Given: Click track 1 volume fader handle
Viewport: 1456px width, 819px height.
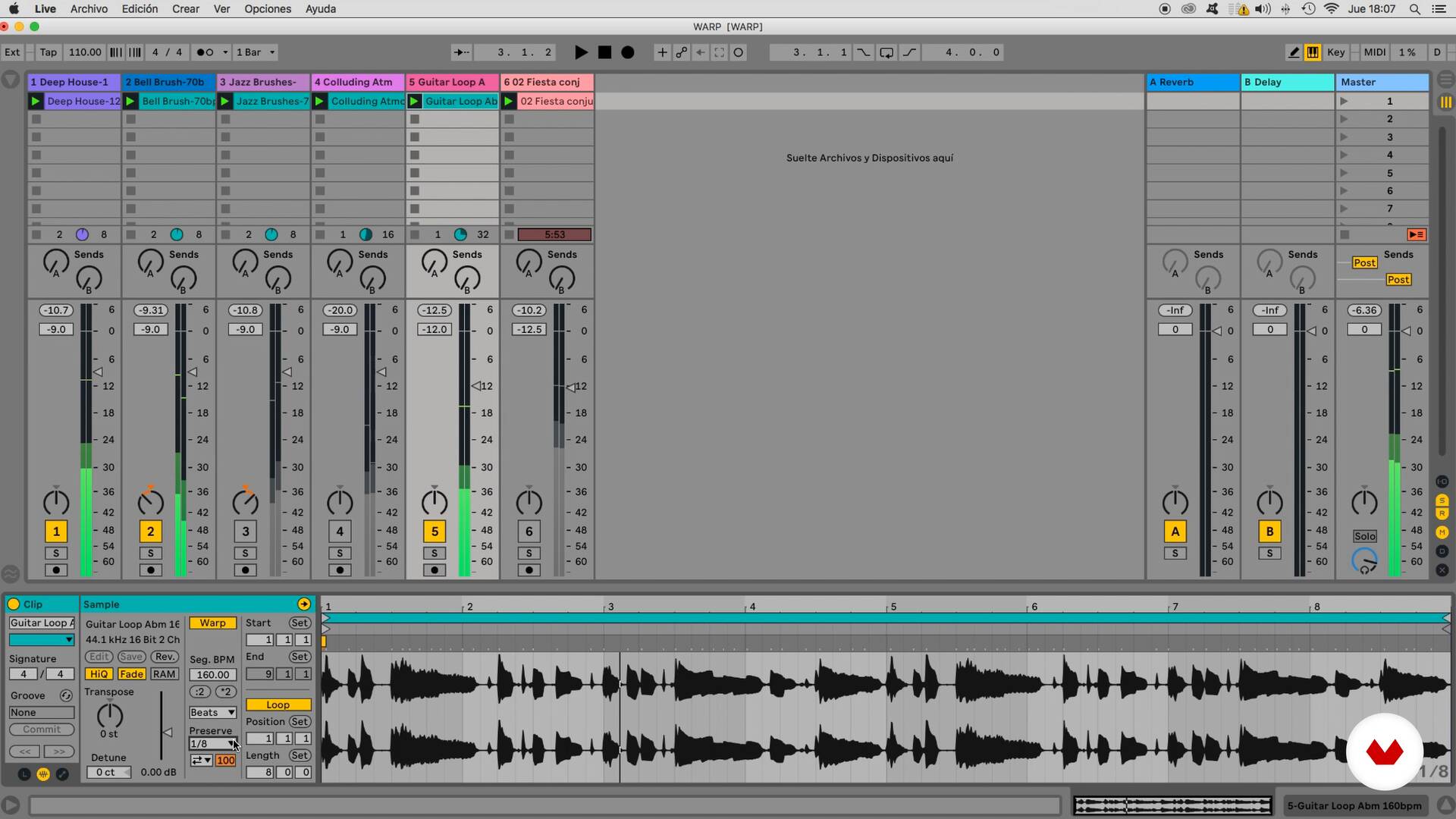Looking at the screenshot, I should tap(98, 372).
